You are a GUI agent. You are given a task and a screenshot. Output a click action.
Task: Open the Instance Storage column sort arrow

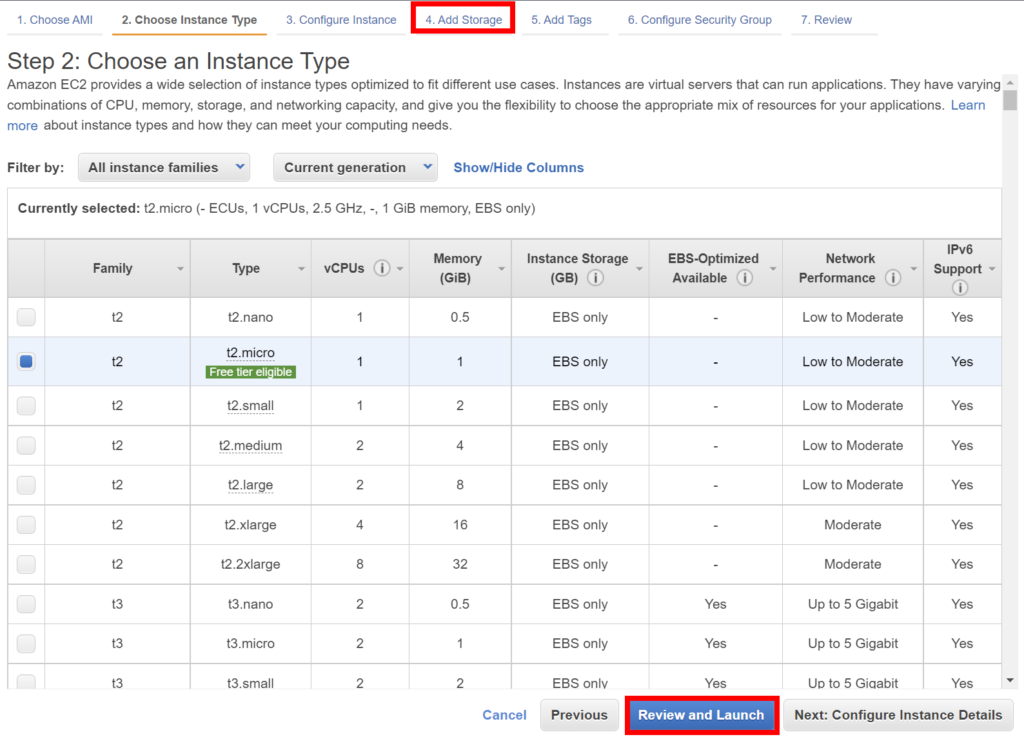(639, 269)
